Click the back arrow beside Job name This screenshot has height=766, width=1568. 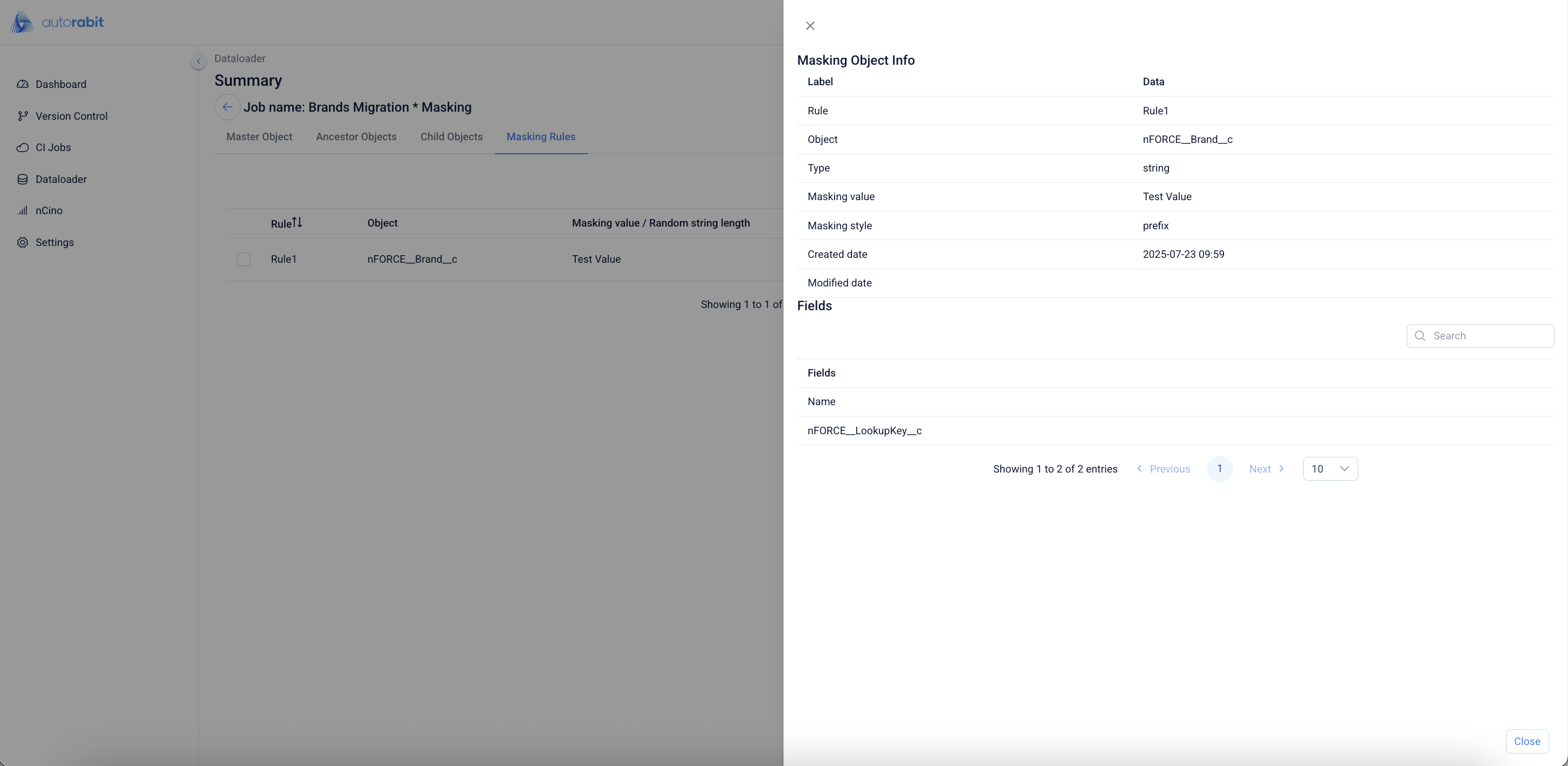tap(227, 107)
